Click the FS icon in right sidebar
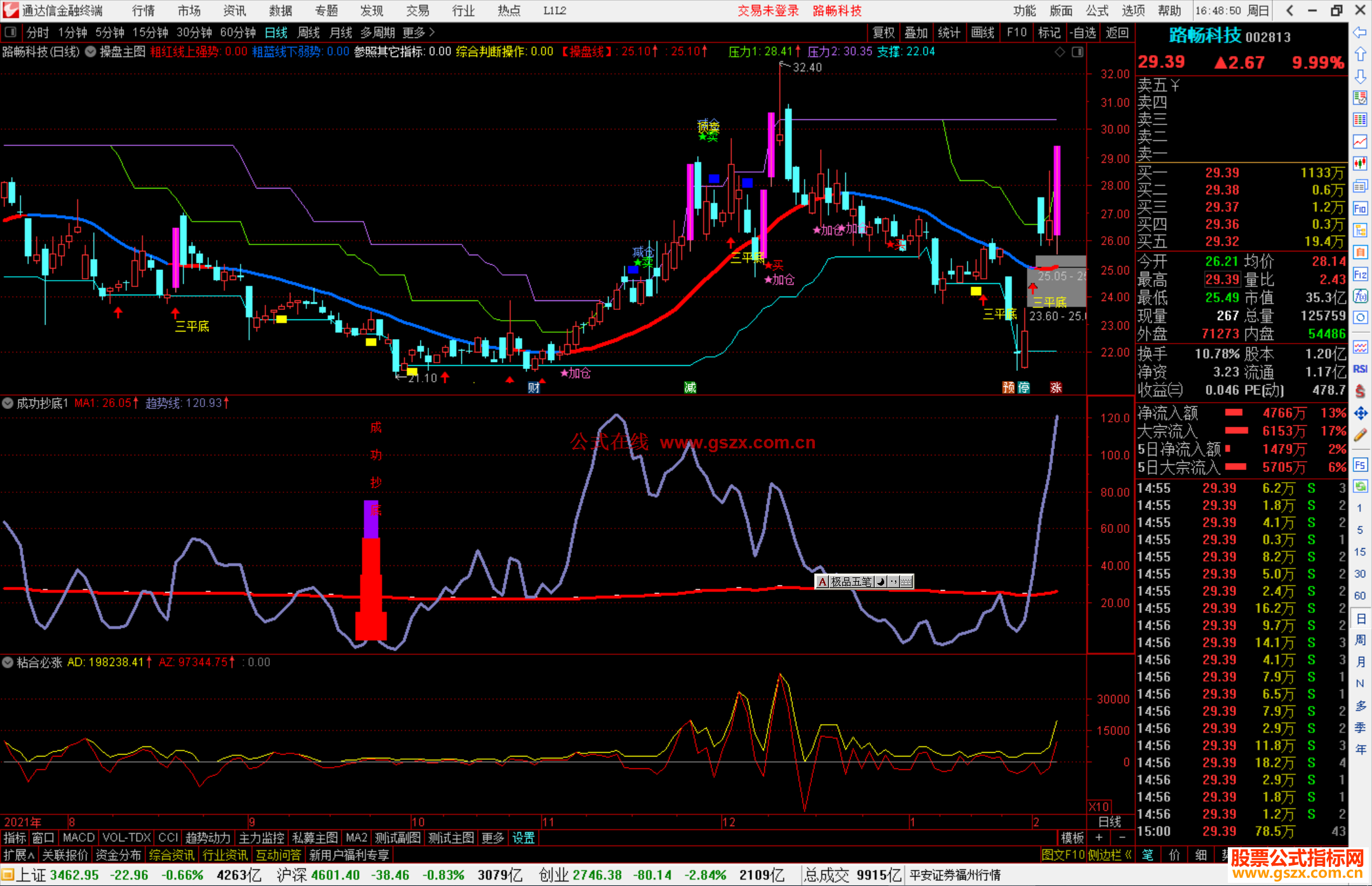The width and height of the screenshot is (1372, 886). tap(1360, 465)
